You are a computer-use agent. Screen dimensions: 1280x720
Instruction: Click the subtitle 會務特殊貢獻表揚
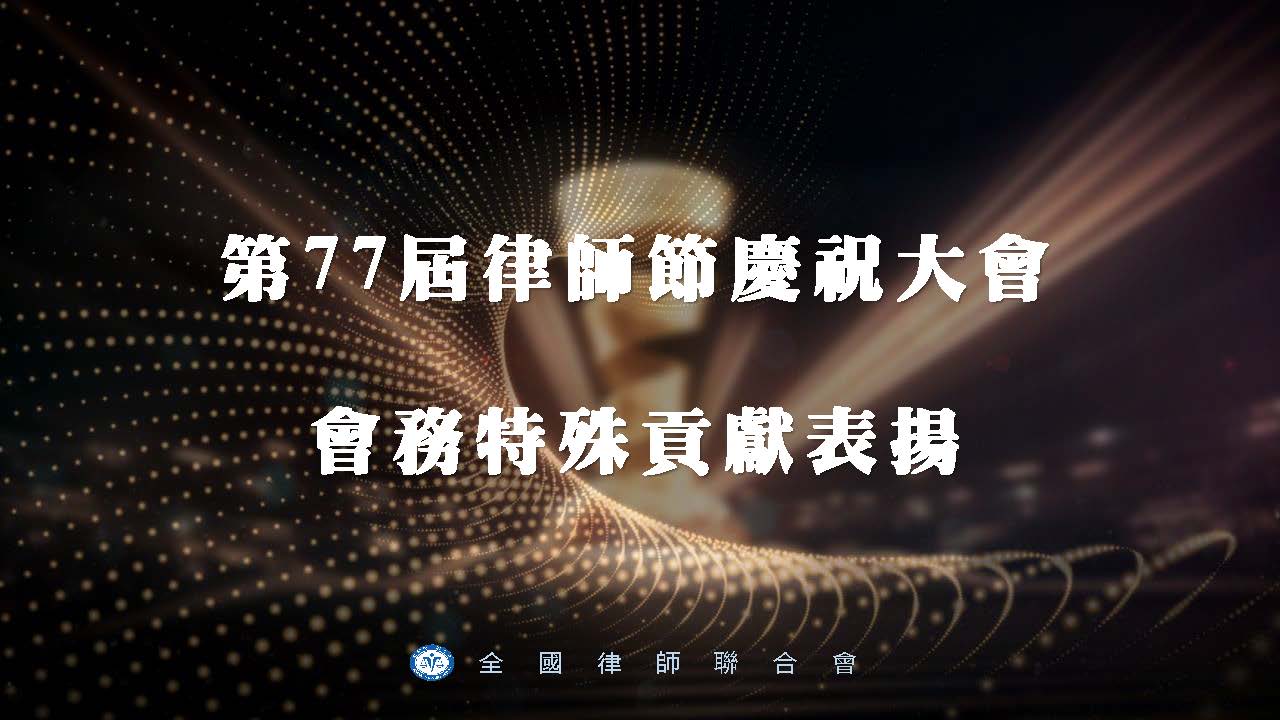[x=636, y=442]
